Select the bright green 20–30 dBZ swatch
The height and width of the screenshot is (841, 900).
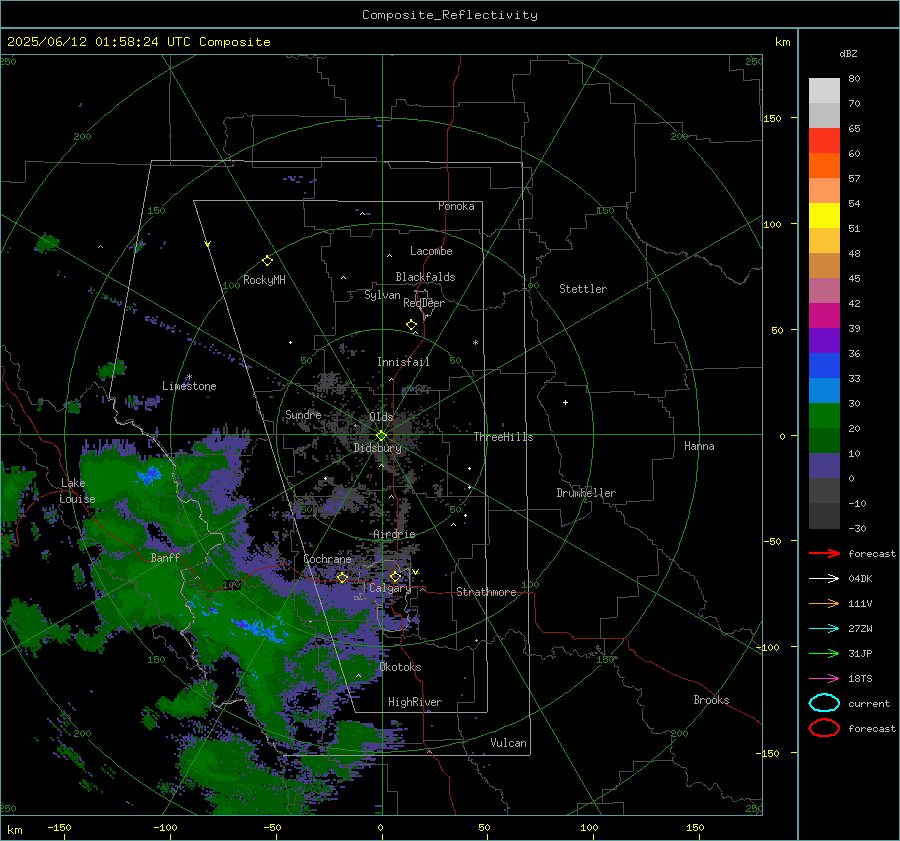coord(824,416)
